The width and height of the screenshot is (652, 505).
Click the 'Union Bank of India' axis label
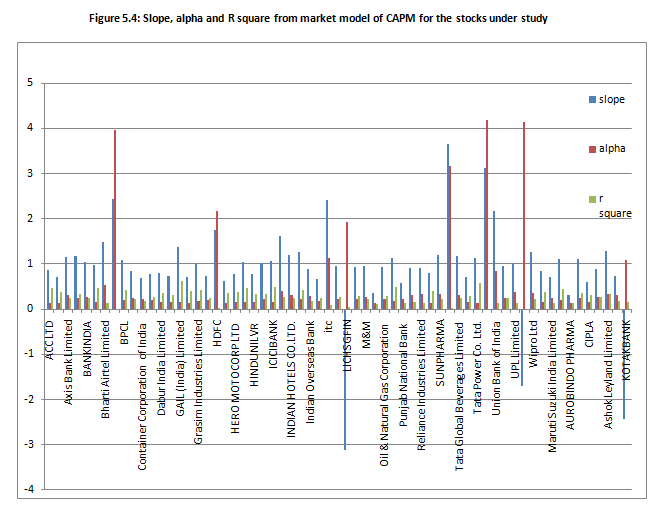pyautogui.click(x=496, y=369)
